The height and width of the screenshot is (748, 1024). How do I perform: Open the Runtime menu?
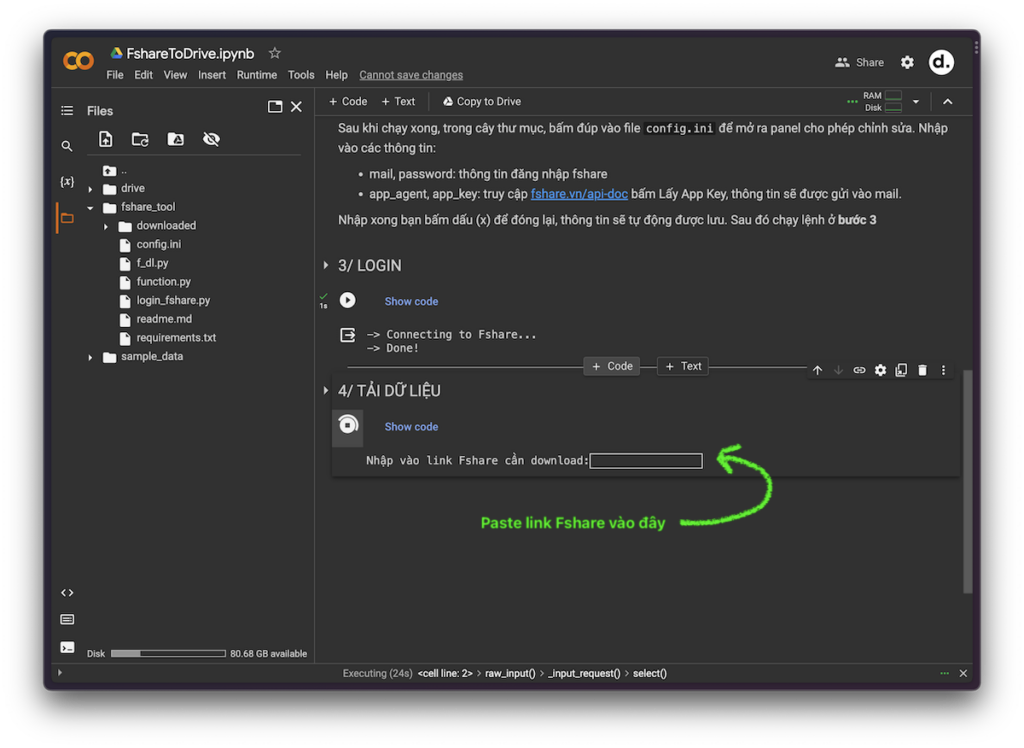click(257, 75)
